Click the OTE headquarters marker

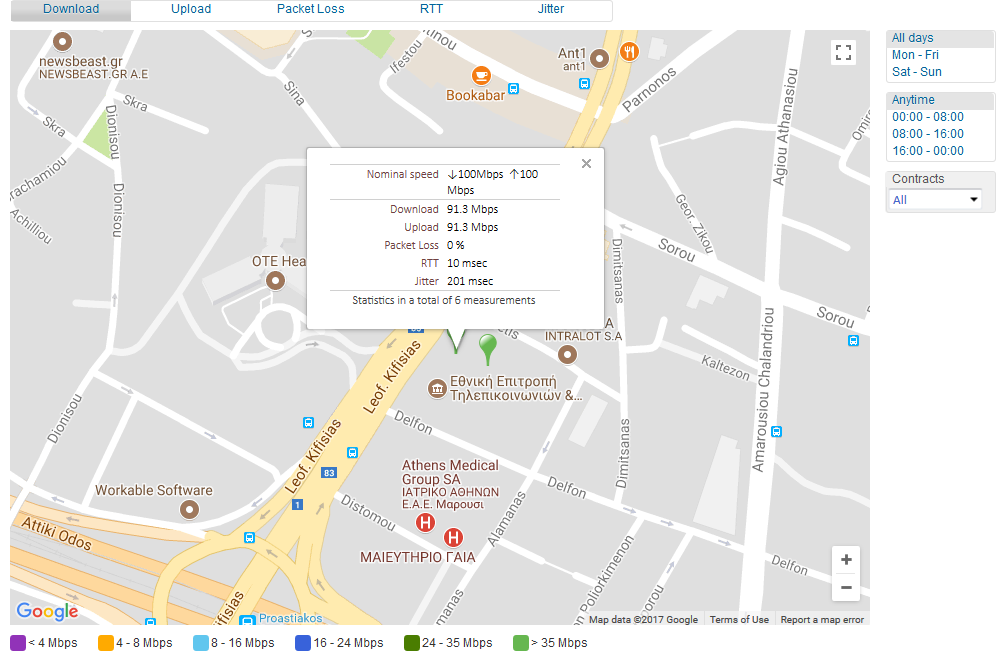pos(275,281)
